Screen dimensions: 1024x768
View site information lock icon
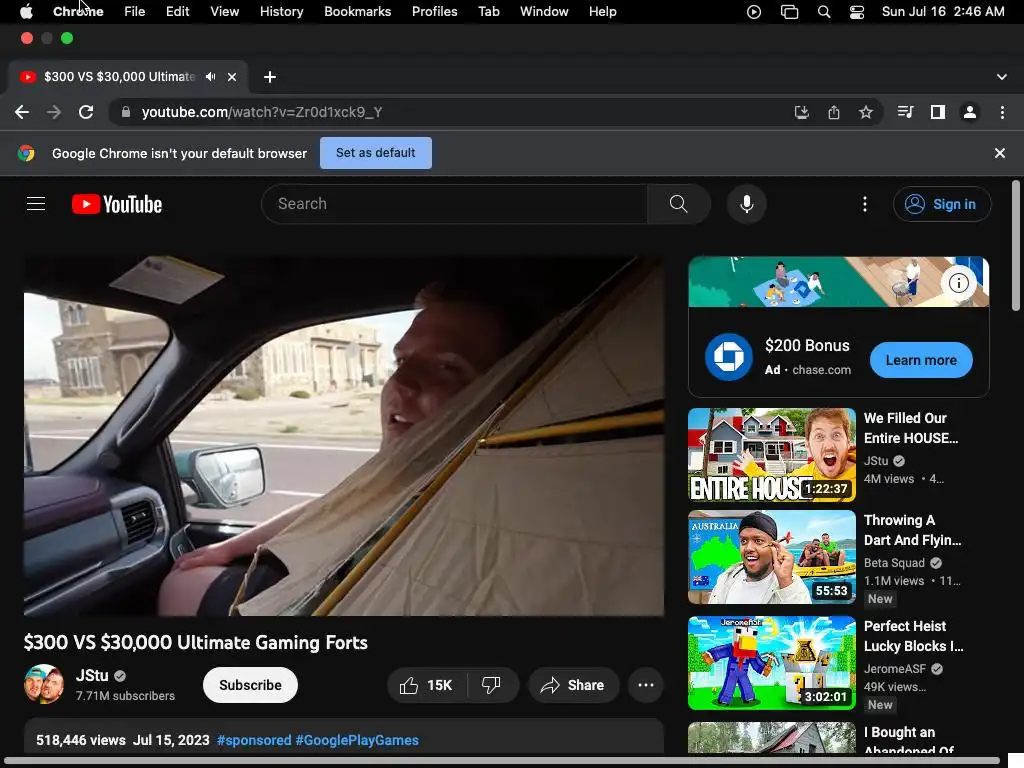[126, 112]
